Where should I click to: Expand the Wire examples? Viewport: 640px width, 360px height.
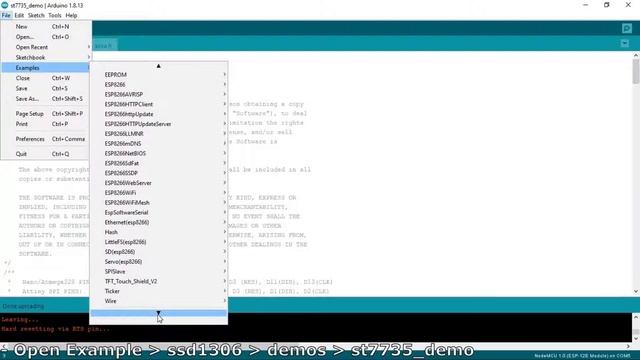click(159, 301)
